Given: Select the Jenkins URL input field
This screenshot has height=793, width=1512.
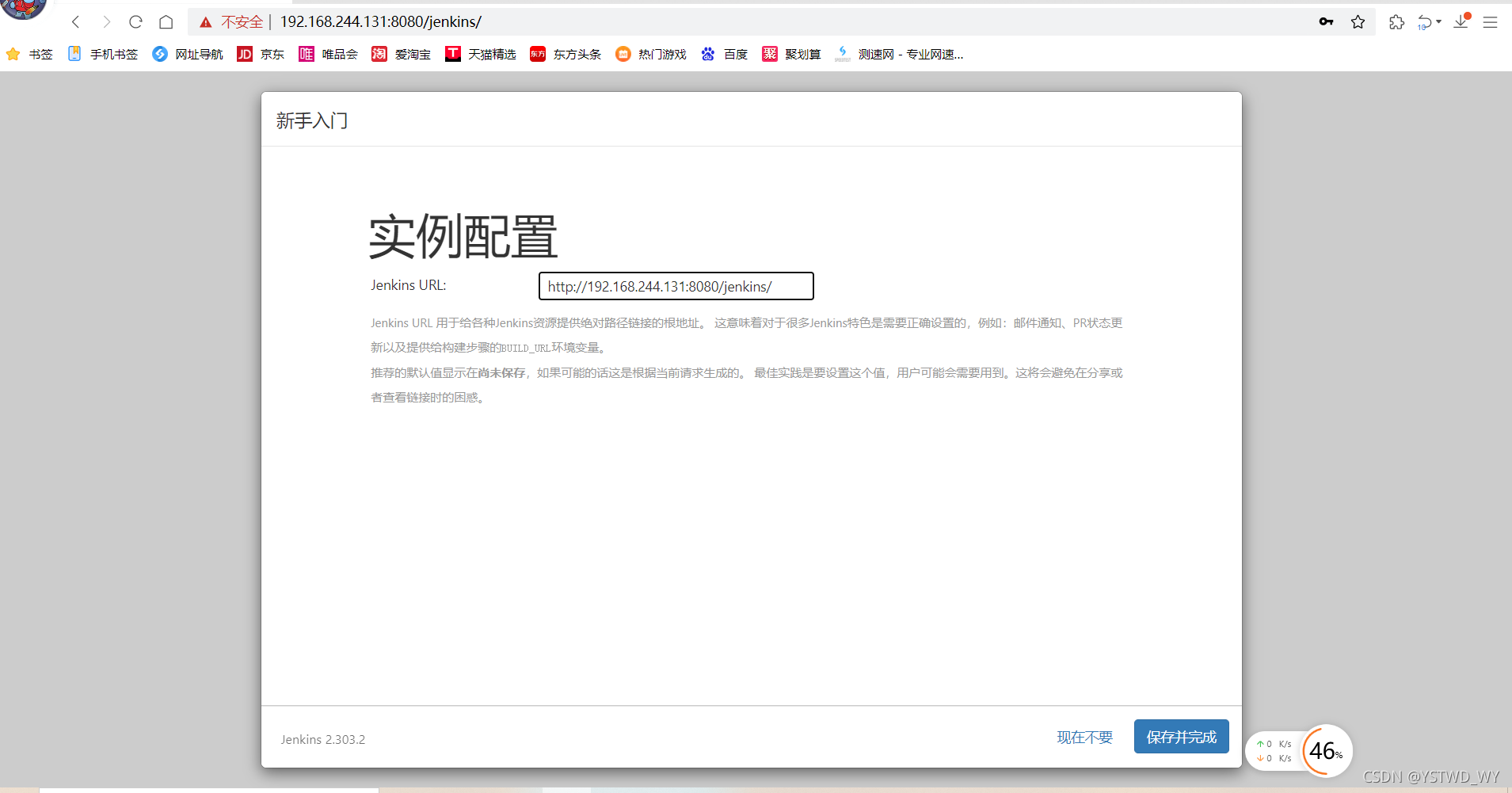Looking at the screenshot, I should point(675,286).
